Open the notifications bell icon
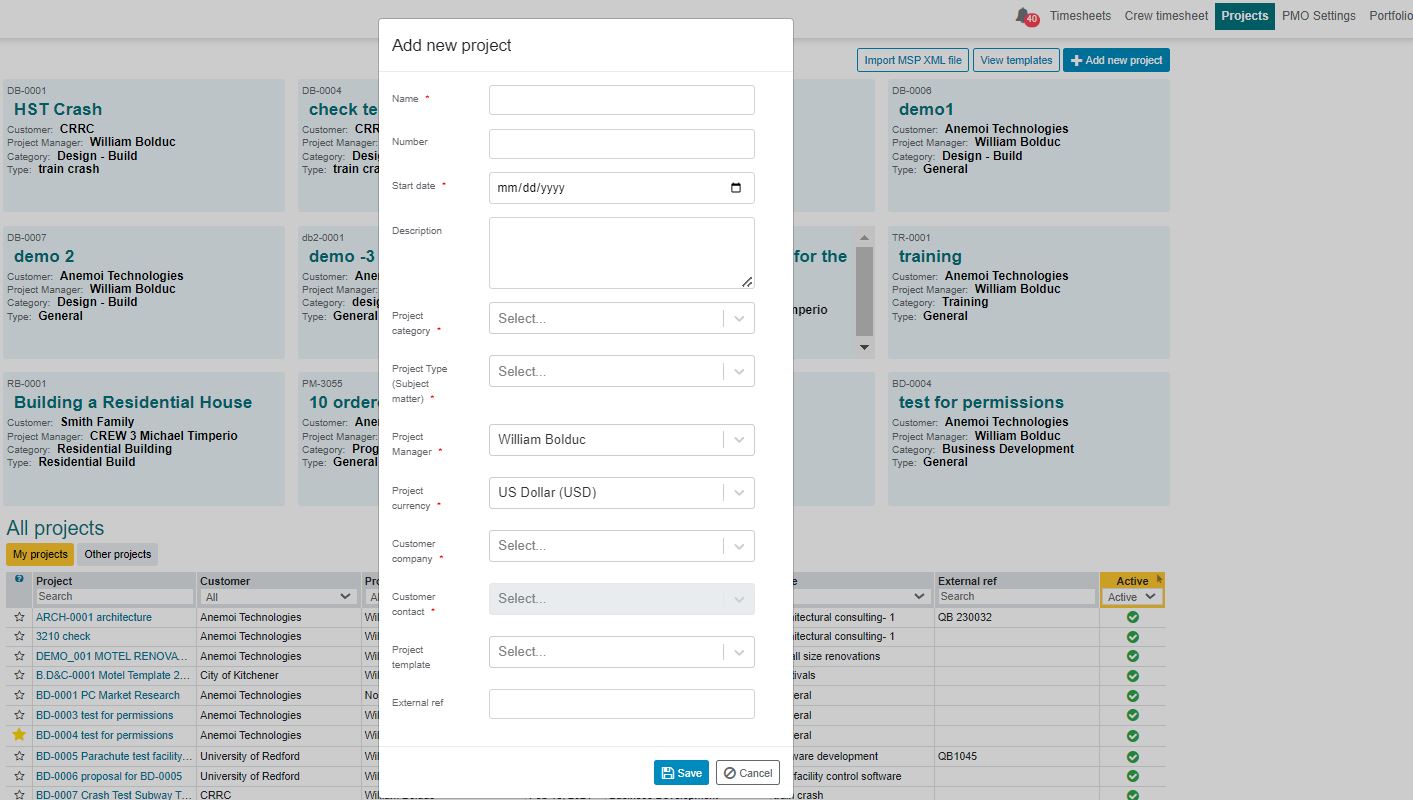1413x800 pixels. point(1024,16)
